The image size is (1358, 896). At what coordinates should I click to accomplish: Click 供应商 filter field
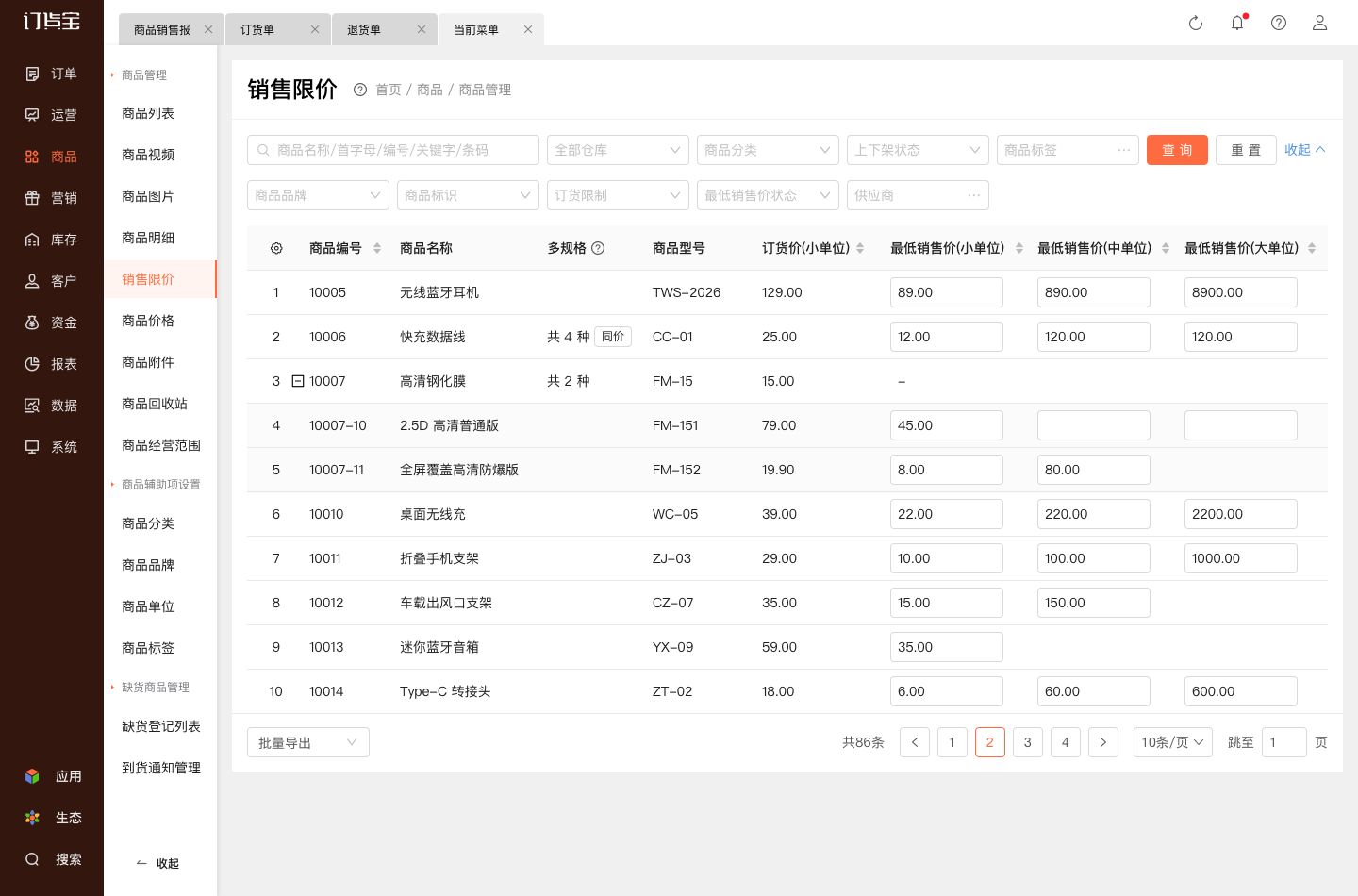pyautogui.click(x=918, y=195)
